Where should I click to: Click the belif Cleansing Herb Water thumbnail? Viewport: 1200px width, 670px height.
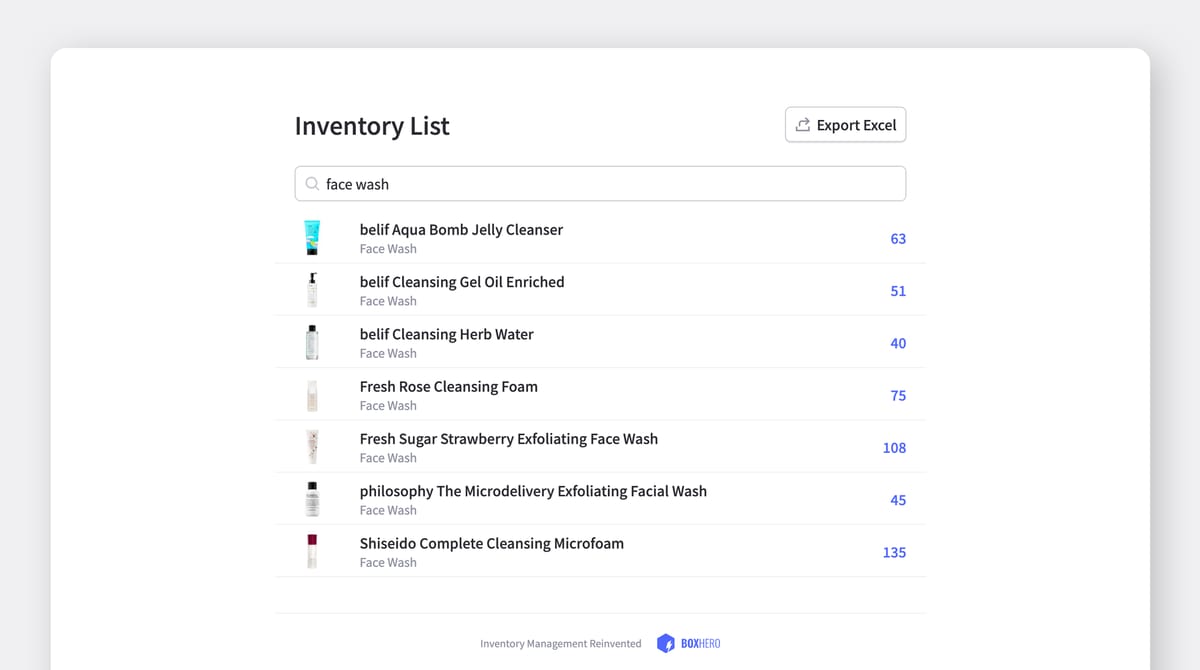pyautogui.click(x=311, y=341)
